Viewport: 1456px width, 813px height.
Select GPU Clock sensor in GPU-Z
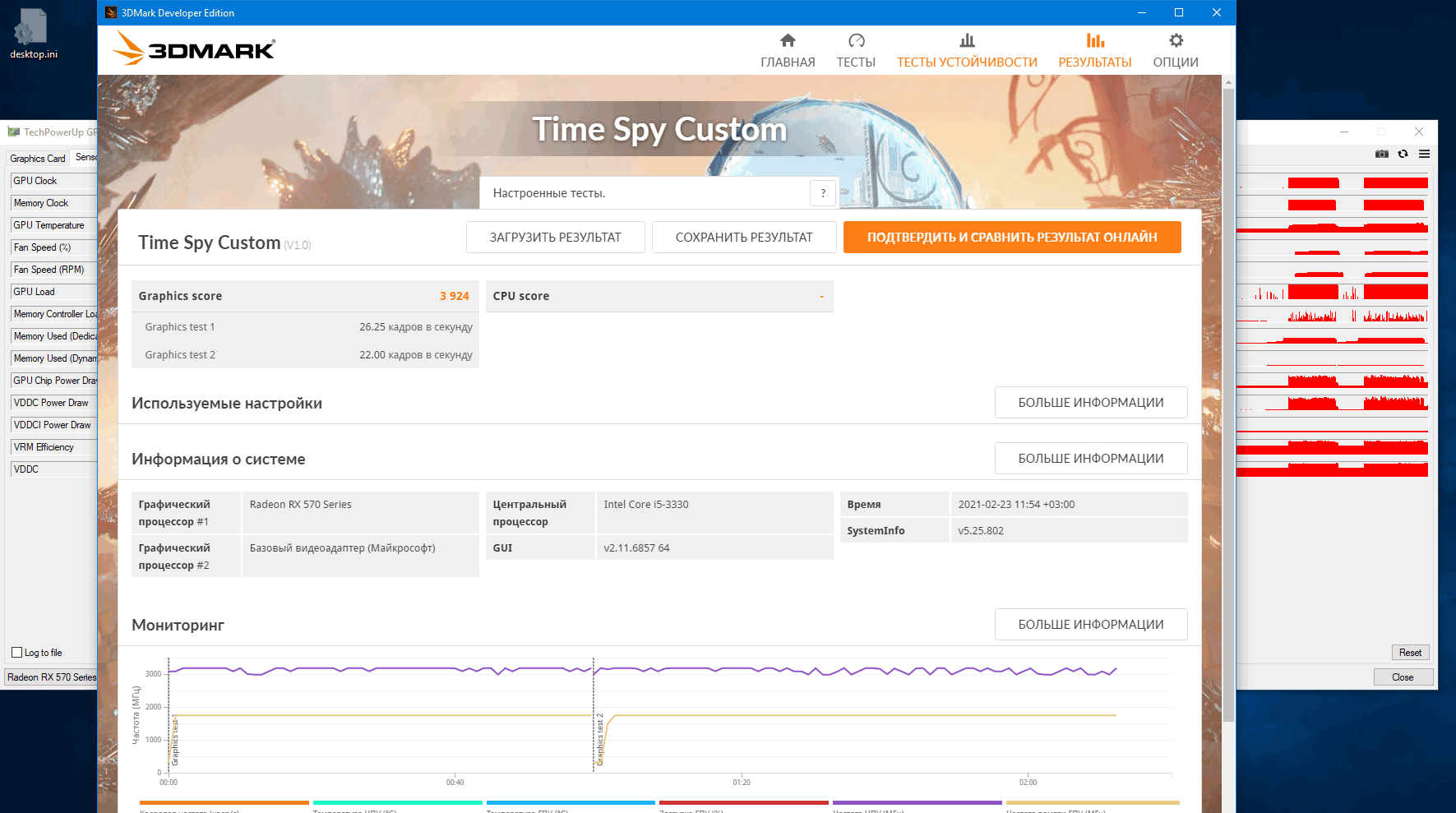tap(54, 181)
